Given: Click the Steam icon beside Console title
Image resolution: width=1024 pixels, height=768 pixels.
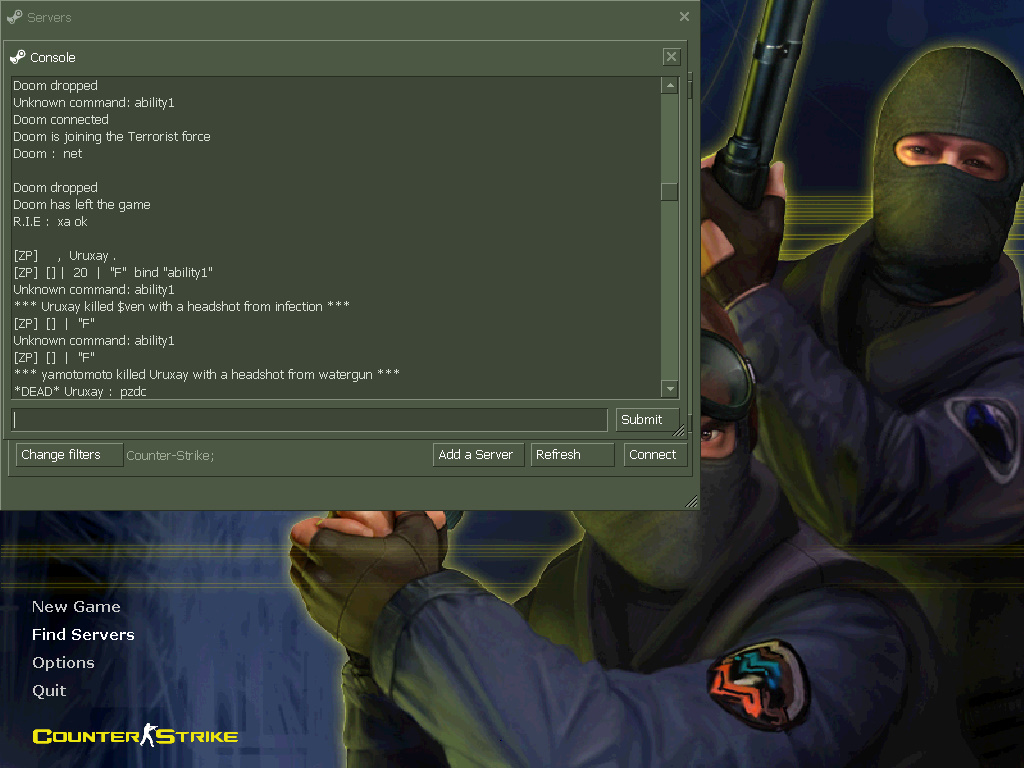Looking at the screenshot, I should (x=18, y=57).
